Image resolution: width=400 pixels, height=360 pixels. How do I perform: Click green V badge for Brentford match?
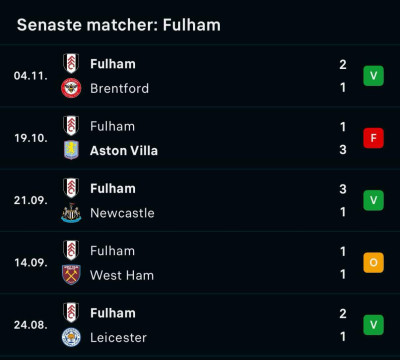tap(373, 76)
